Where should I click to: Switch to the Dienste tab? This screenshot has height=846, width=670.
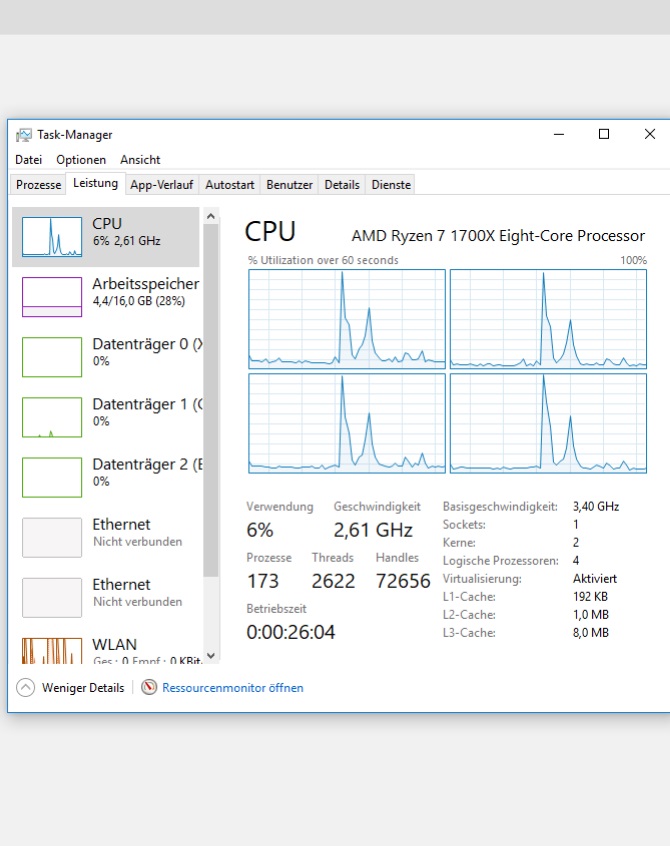click(391, 185)
